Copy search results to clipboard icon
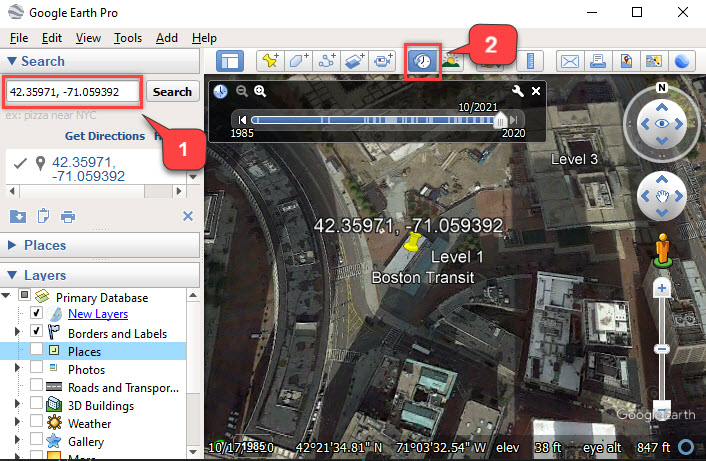 [43, 216]
